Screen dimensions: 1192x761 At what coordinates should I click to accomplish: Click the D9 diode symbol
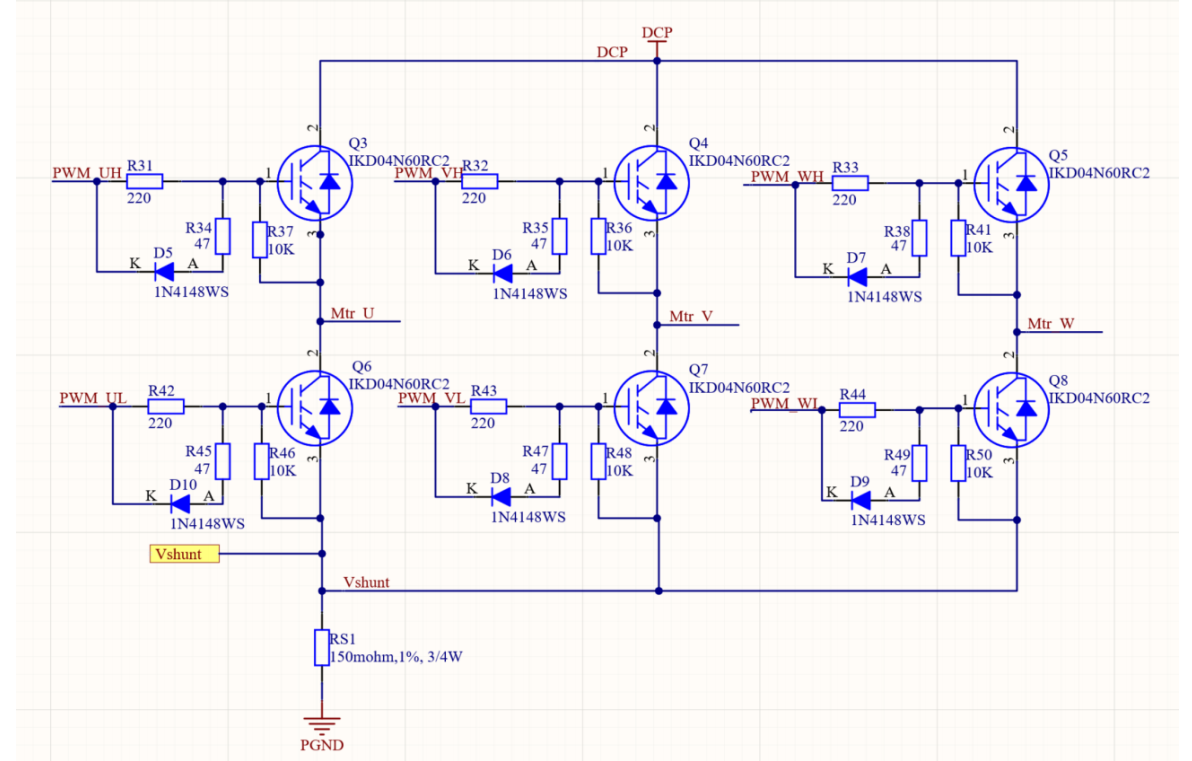[x=861, y=500]
